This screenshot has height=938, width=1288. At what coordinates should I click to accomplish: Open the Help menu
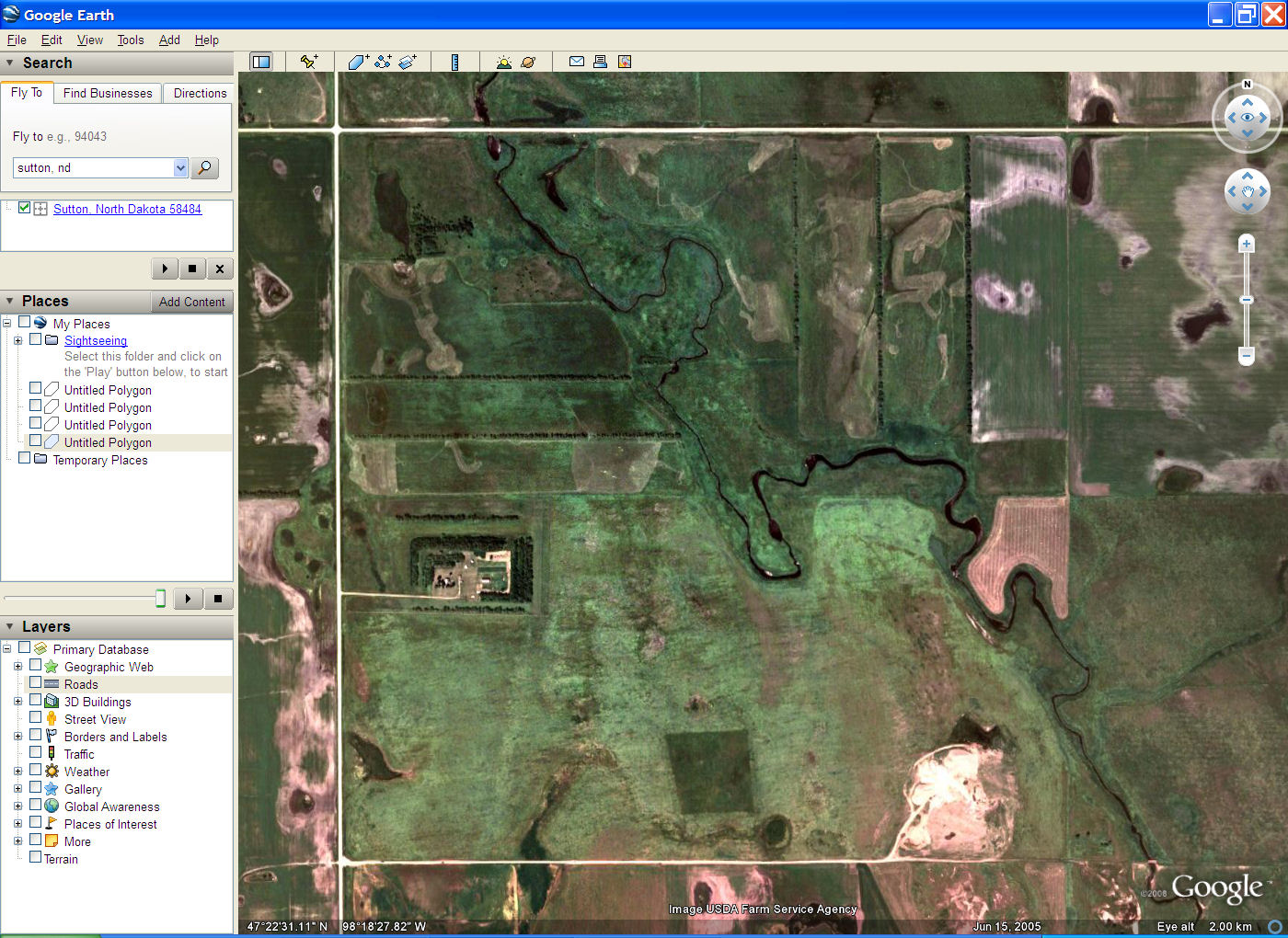pos(207,40)
